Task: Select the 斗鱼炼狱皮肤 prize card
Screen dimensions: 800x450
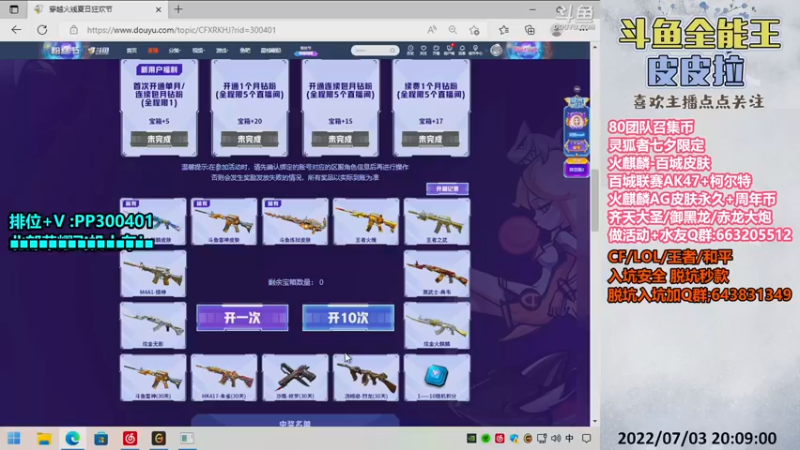Action: pyautogui.click(x=295, y=222)
